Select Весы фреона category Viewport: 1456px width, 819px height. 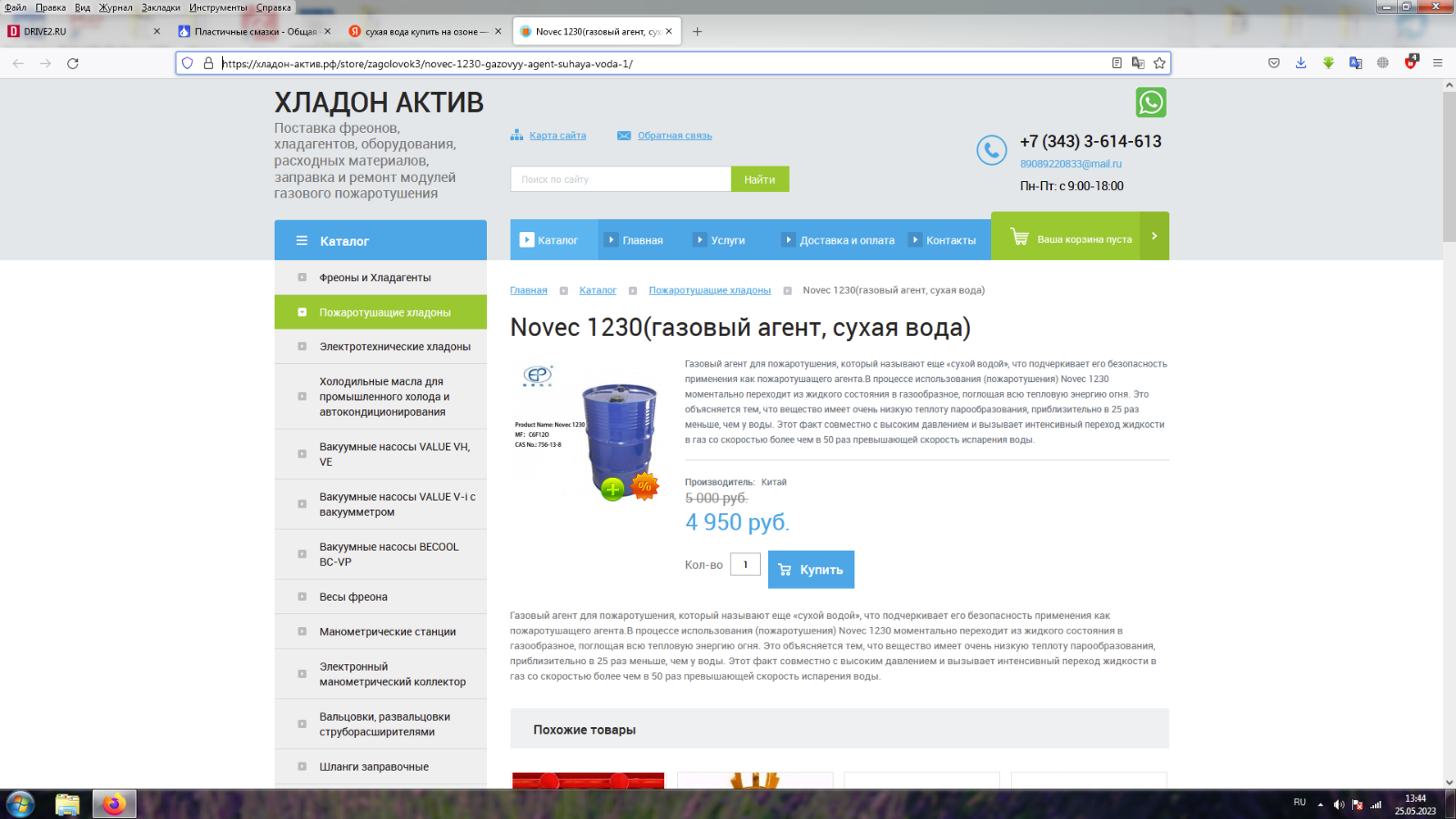point(380,597)
